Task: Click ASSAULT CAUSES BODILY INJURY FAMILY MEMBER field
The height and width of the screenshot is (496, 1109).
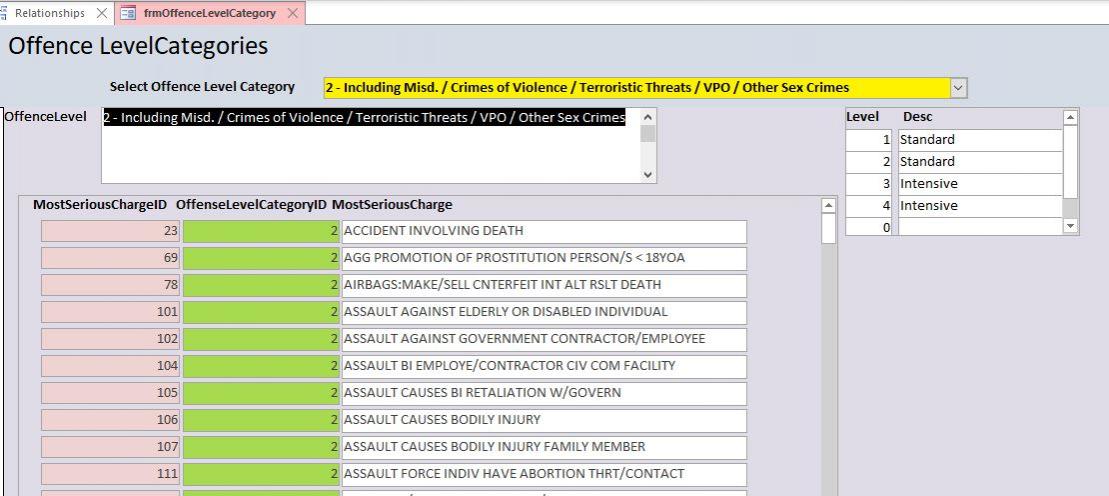Action: click(x=544, y=447)
